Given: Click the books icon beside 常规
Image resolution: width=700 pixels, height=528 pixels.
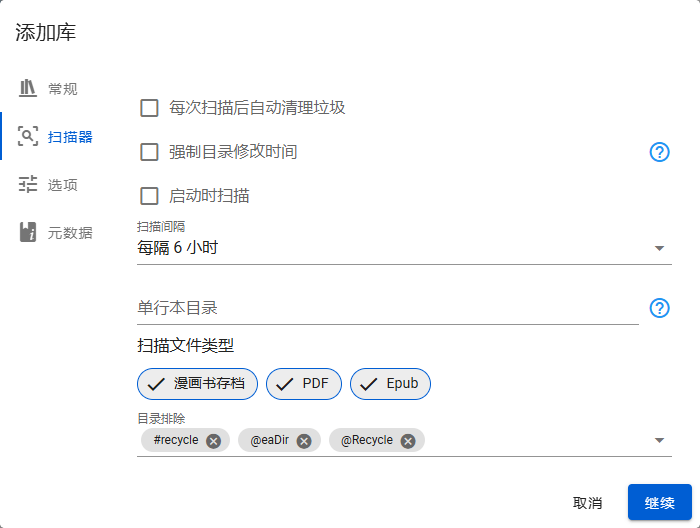Looking at the screenshot, I should [x=28, y=88].
